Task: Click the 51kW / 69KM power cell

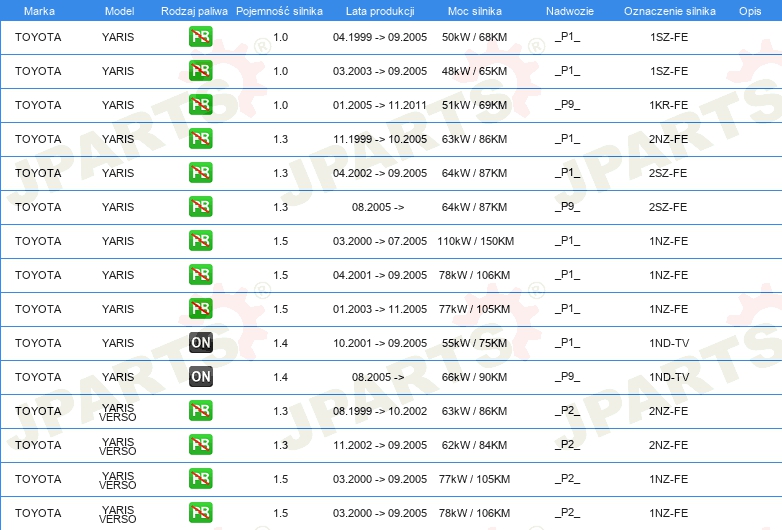Action: pyautogui.click(x=474, y=105)
